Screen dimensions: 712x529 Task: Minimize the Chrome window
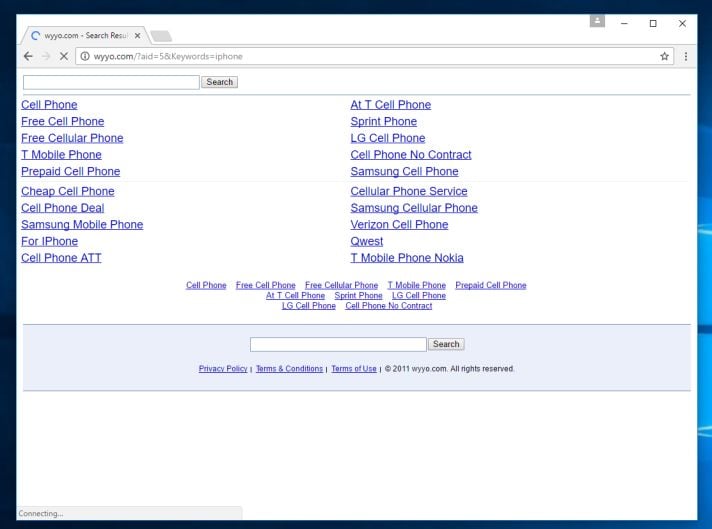624,23
